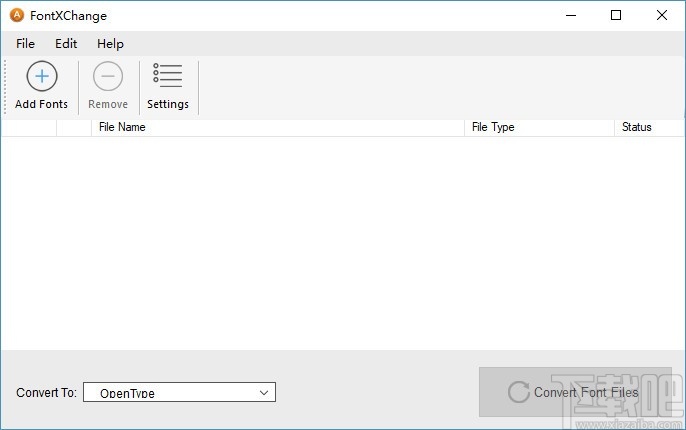Open the Help menu
Image resolution: width=686 pixels, height=430 pixels.
pos(110,44)
